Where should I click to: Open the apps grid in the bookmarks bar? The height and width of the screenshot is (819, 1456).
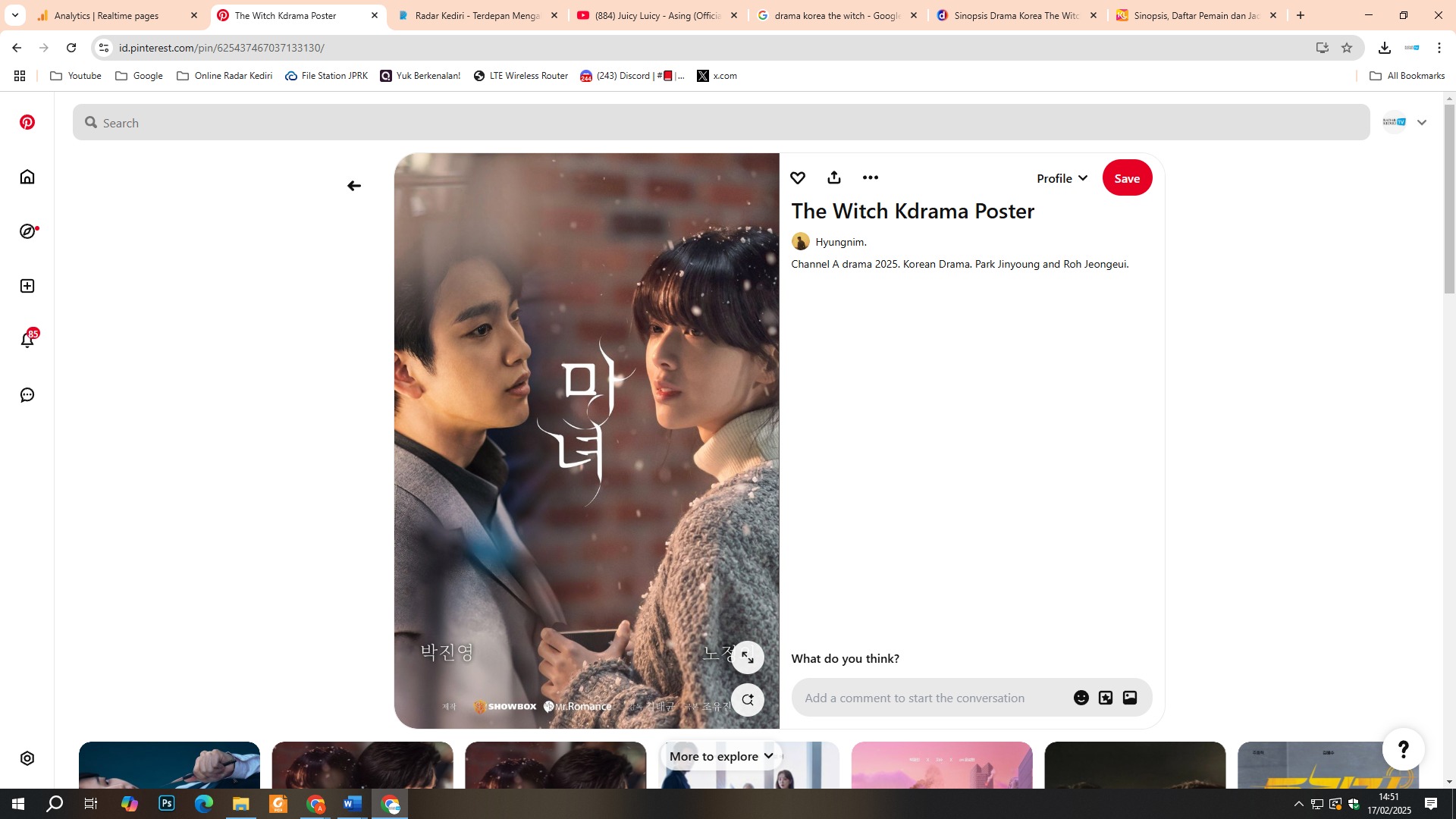(x=20, y=76)
